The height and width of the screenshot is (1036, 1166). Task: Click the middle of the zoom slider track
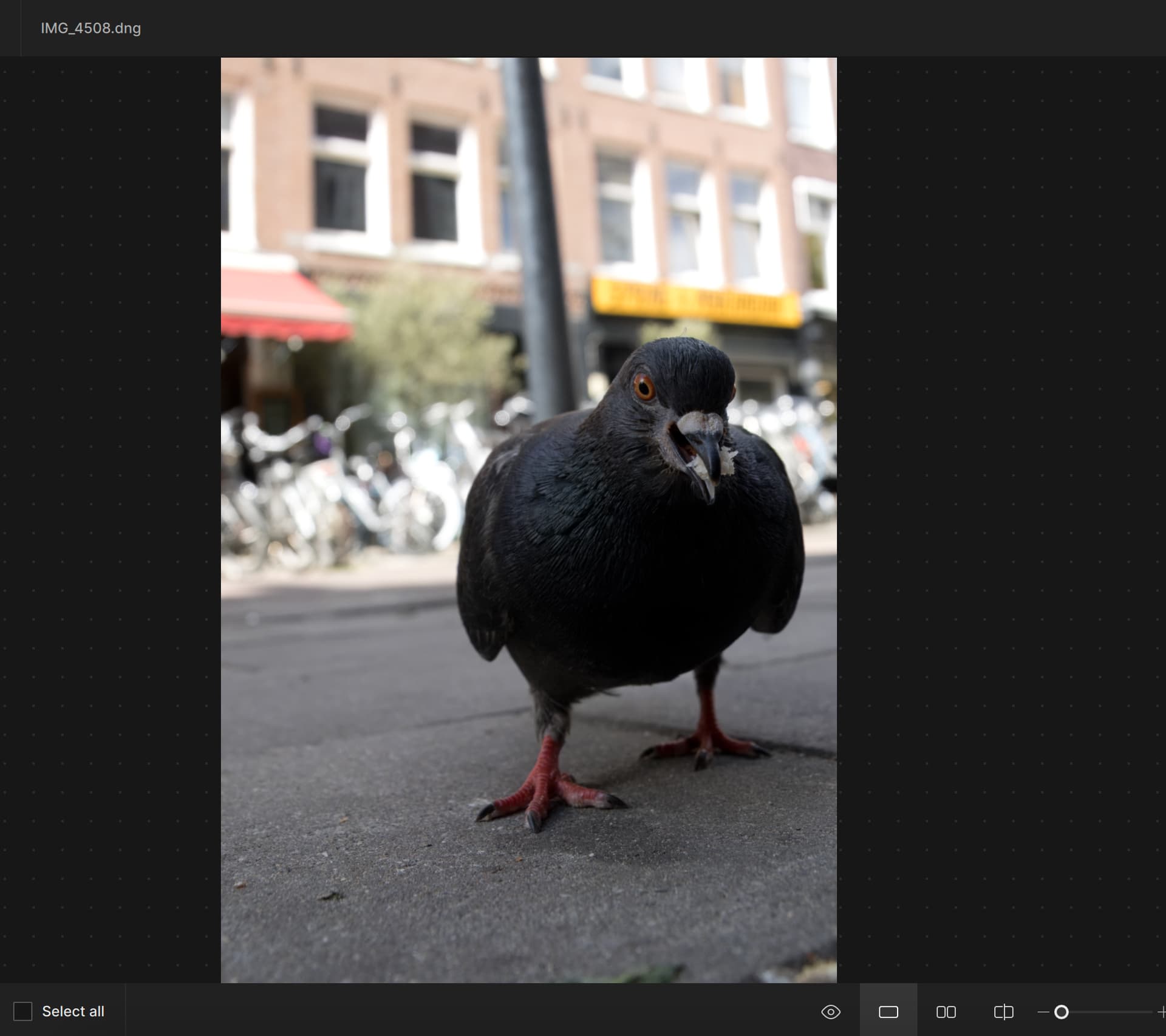point(1110,1012)
